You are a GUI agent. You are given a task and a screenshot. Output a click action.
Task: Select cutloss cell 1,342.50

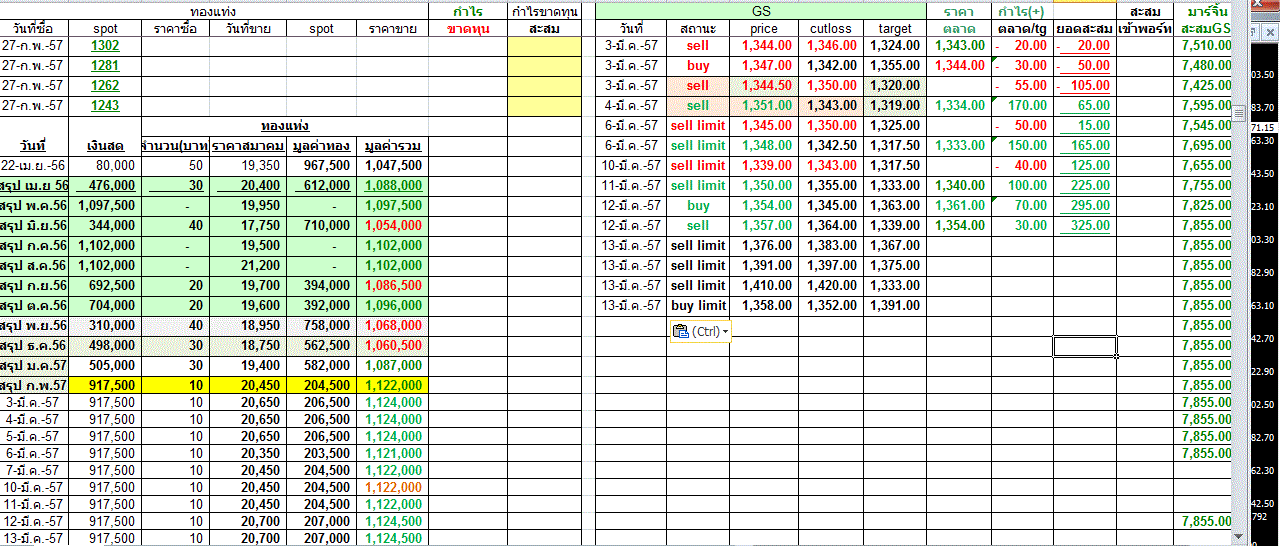pyautogui.click(x=831, y=146)
